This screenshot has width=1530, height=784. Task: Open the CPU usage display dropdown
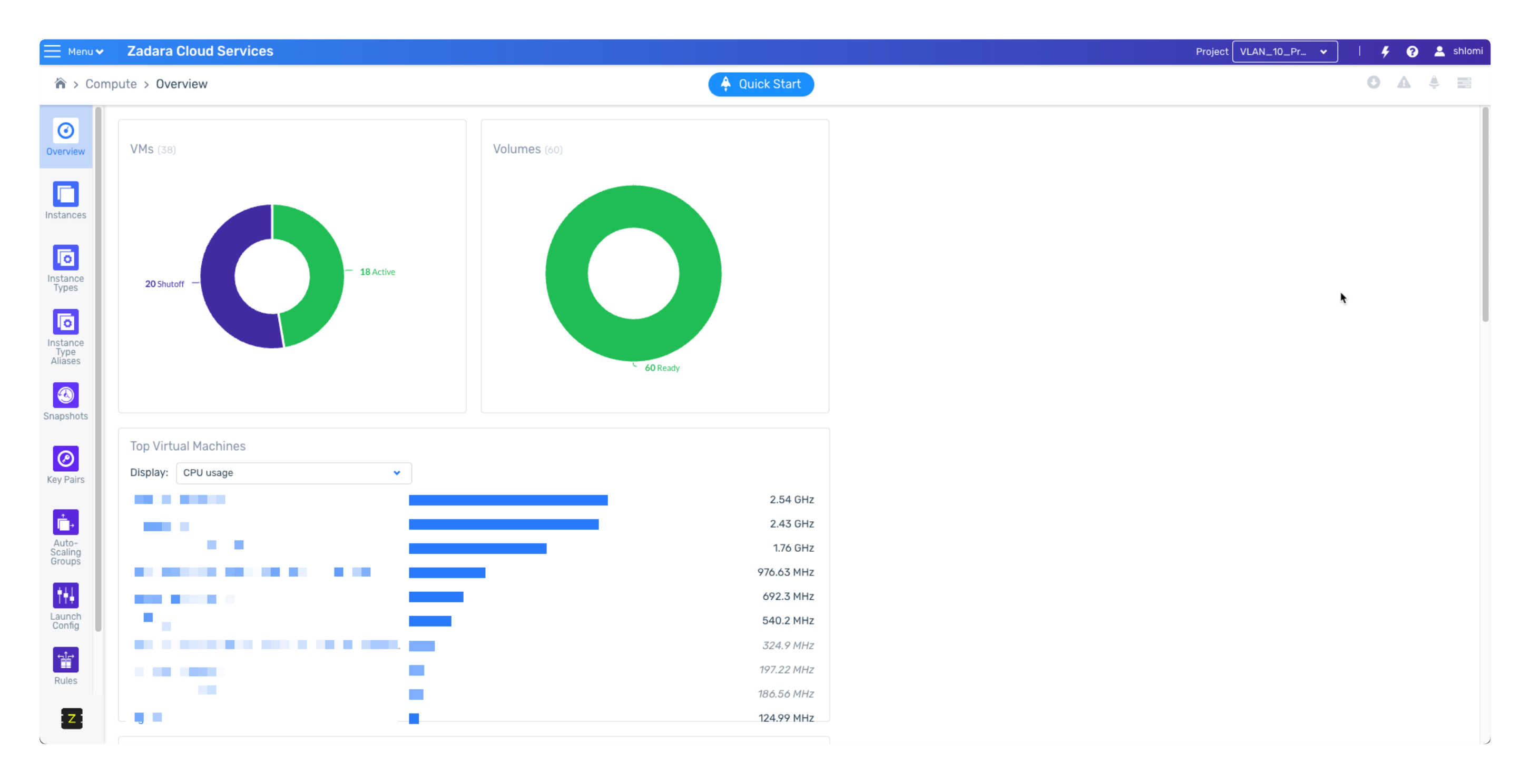point(293,473)
